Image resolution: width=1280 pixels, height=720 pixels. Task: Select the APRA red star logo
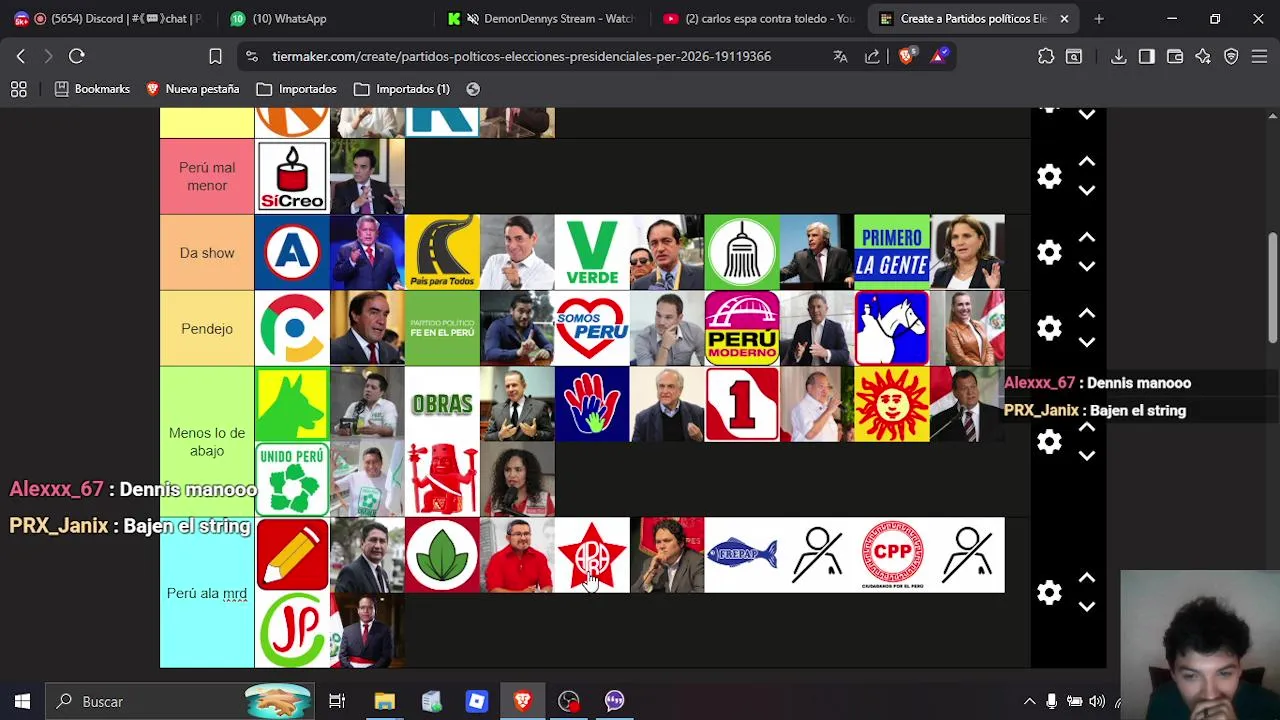[592, 555]
